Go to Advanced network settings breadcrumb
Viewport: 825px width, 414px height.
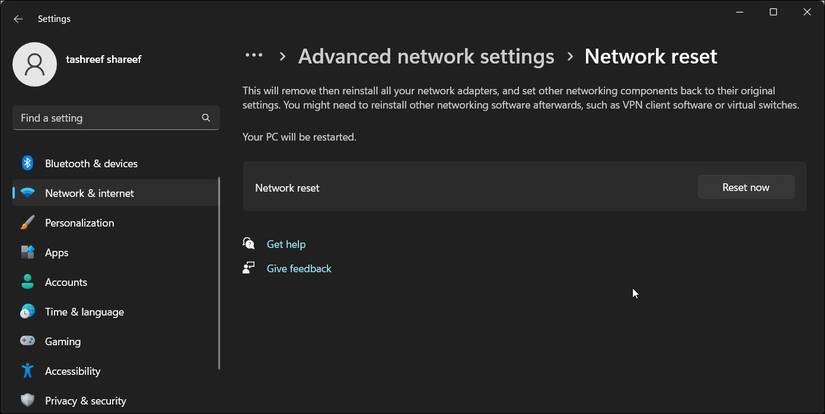pos(426,57)
